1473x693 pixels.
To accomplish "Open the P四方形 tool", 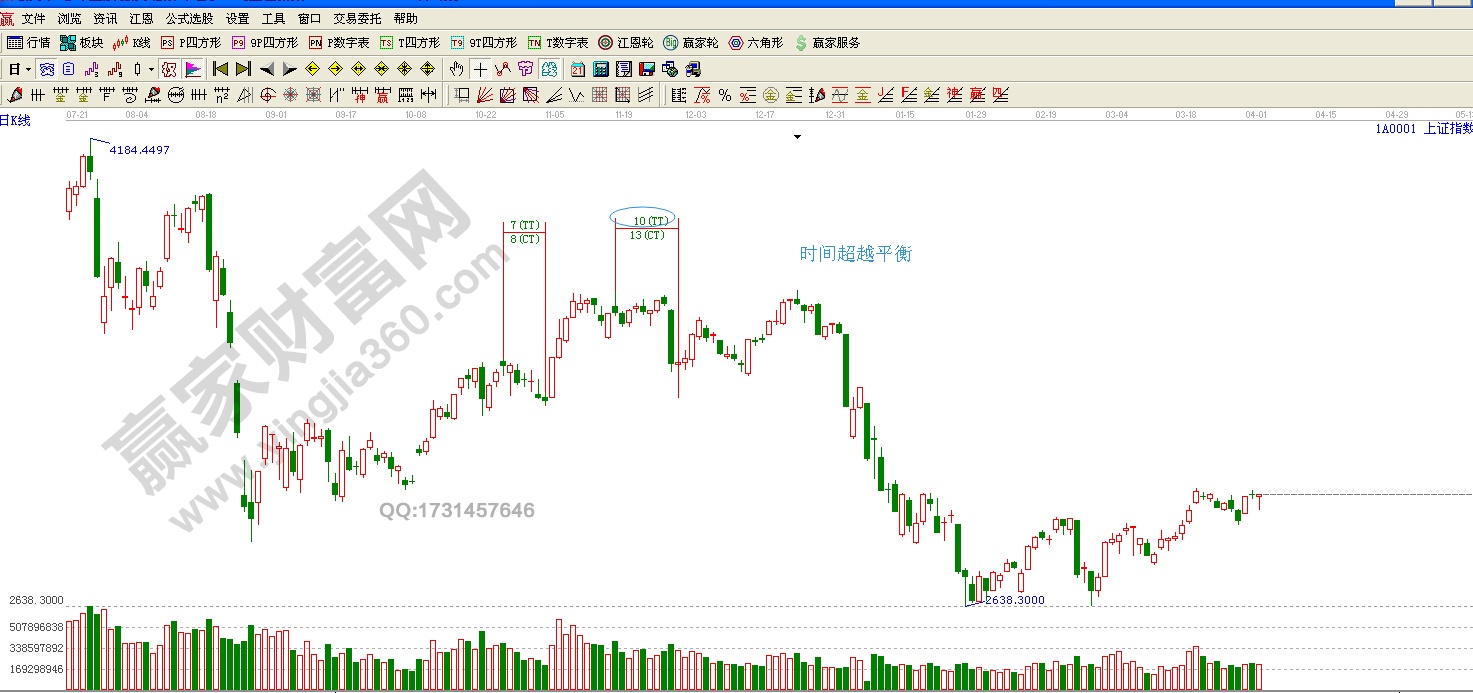I will pos(191,43).
